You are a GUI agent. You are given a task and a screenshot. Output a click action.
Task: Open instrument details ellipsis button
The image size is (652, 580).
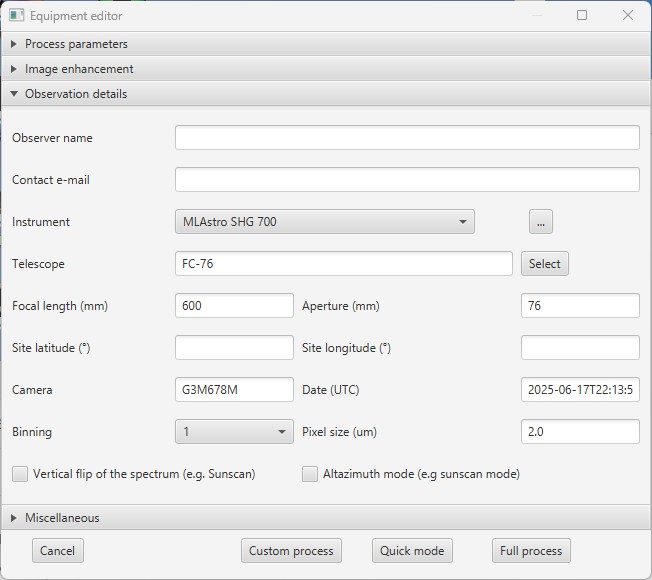coord(540,222)
